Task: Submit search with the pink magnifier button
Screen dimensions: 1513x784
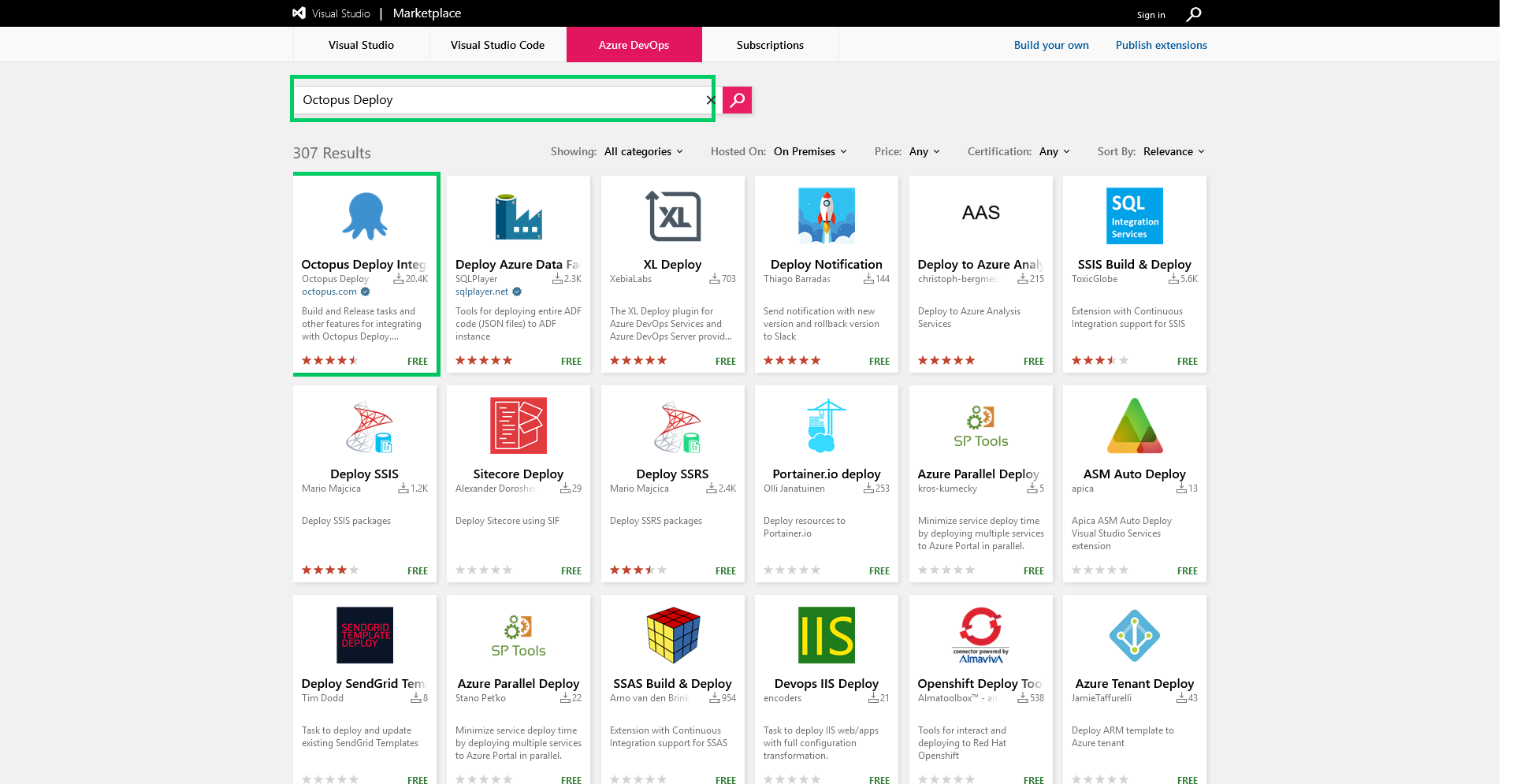Action: 737,100
